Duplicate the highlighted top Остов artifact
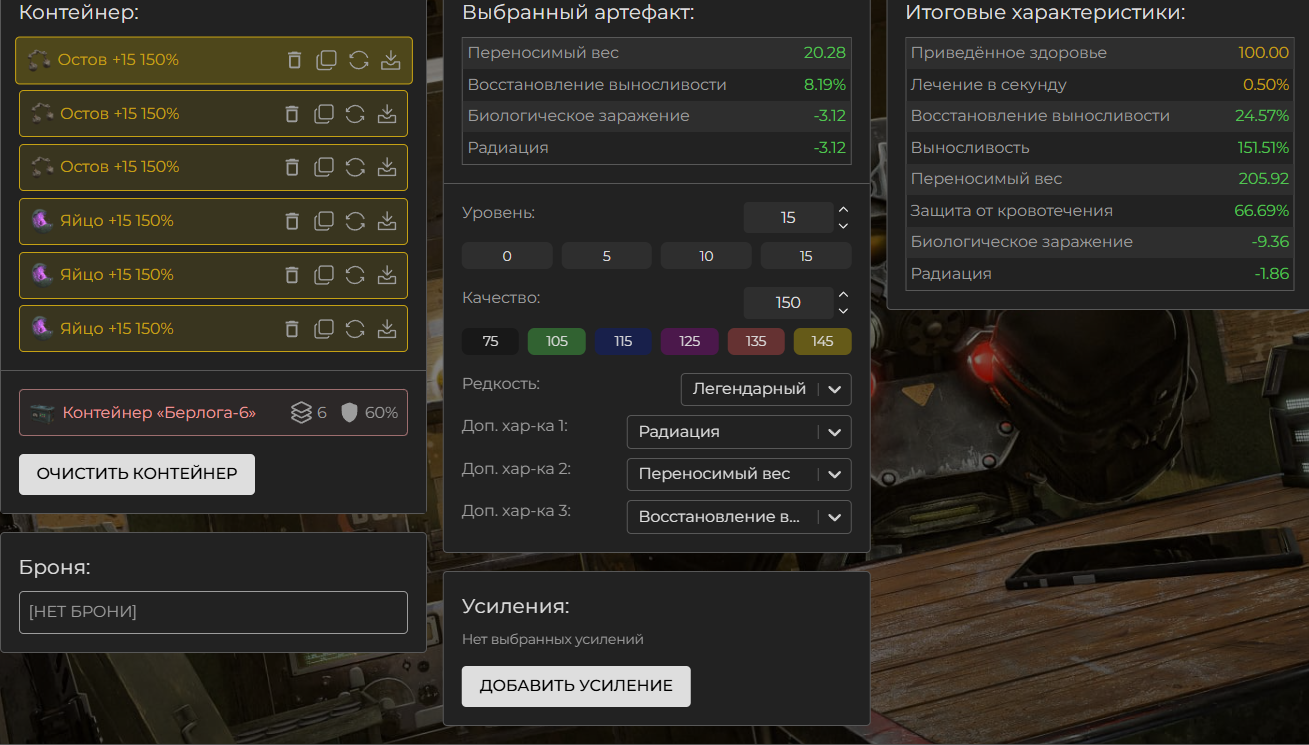1309x745 pixels. click(326, 60)
